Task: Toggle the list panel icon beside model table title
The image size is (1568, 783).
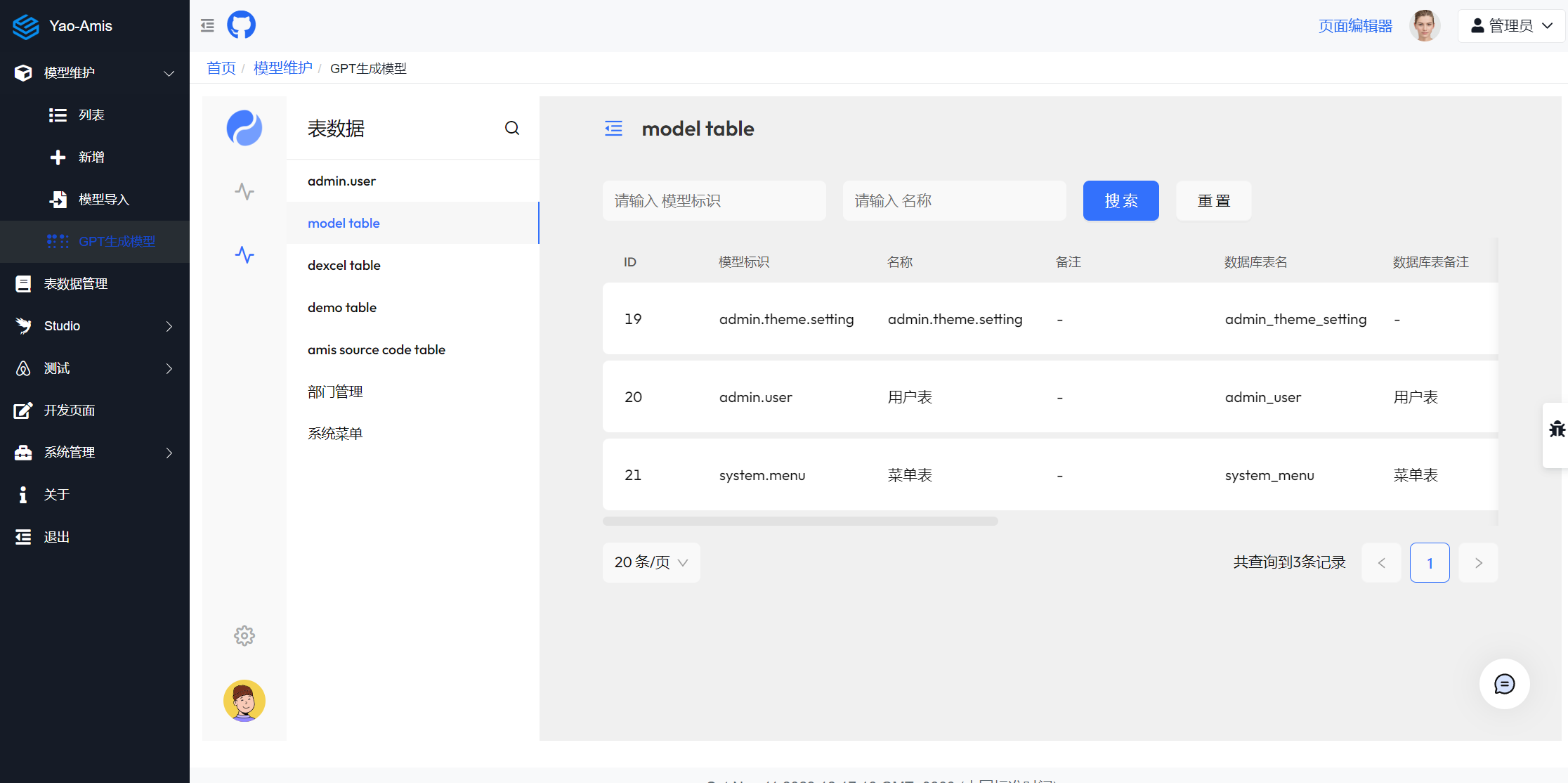Action: click(x=613, y=129)
